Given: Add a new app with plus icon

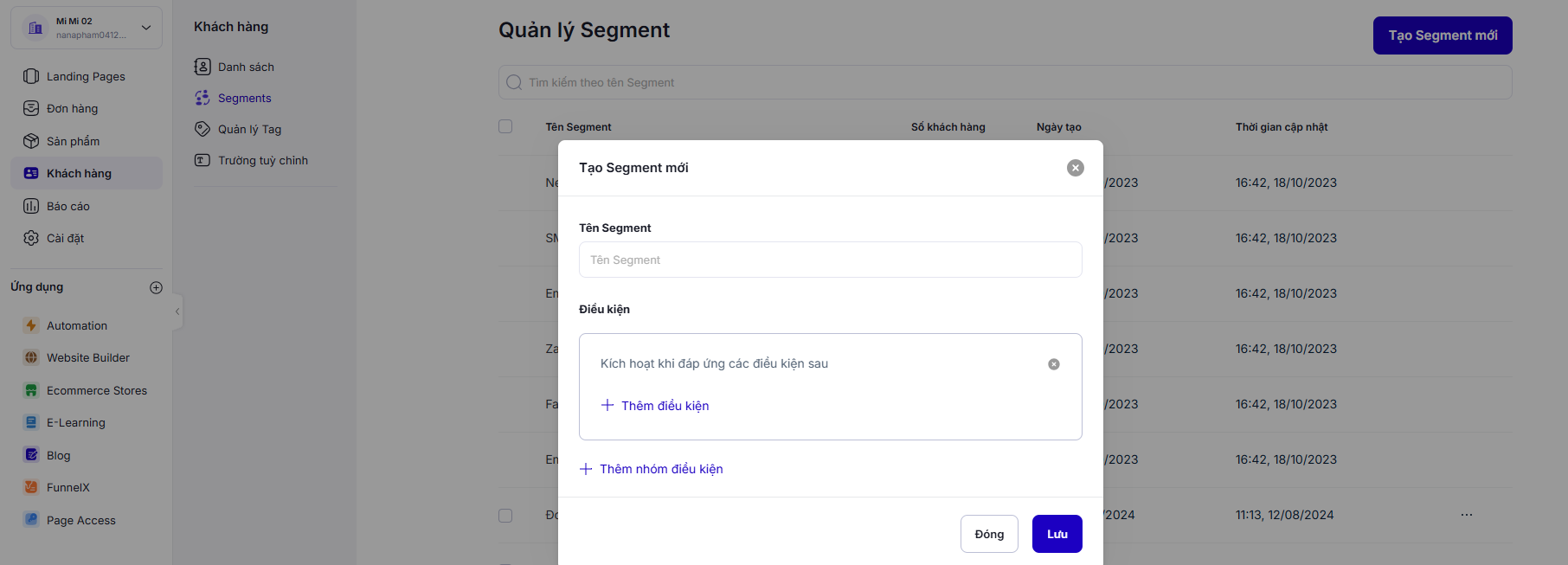Looking at the screenshot, I should [x=156, y=287].
